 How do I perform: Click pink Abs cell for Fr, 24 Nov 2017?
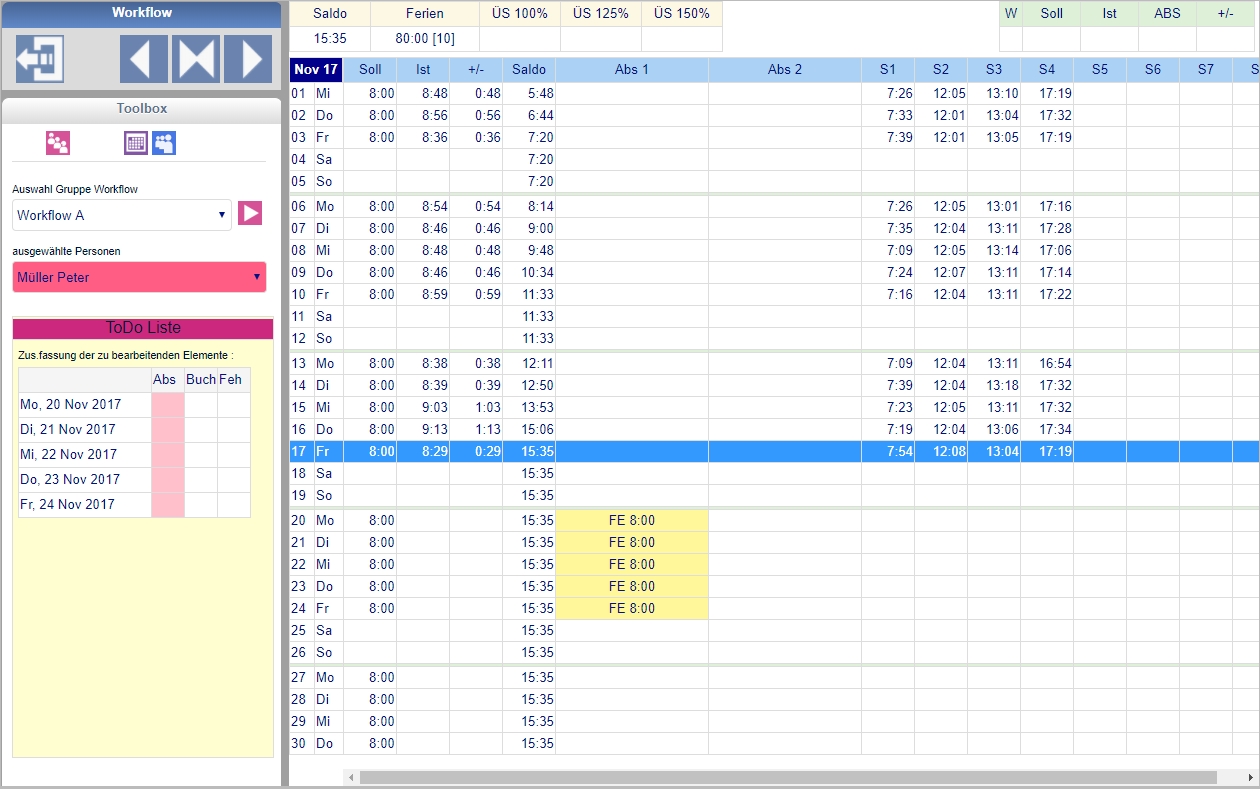pos(167,505)
